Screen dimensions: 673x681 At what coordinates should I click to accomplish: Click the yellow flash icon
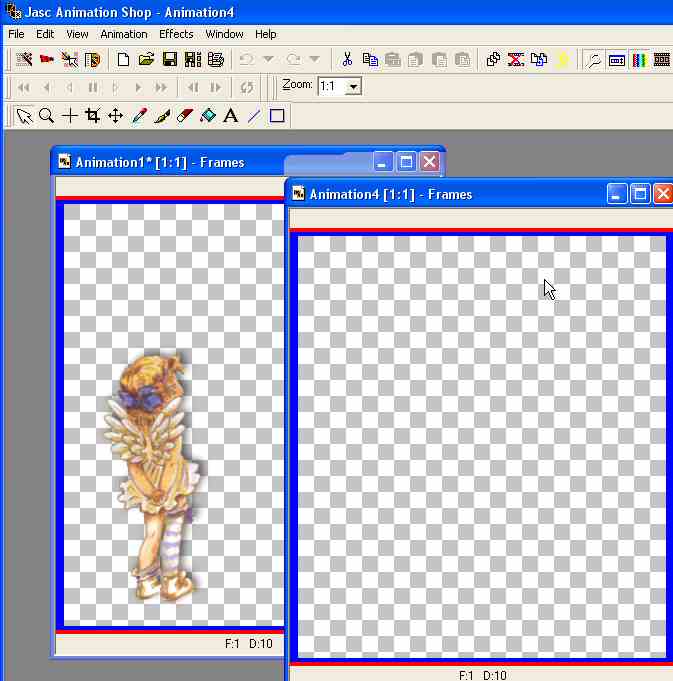562,59
